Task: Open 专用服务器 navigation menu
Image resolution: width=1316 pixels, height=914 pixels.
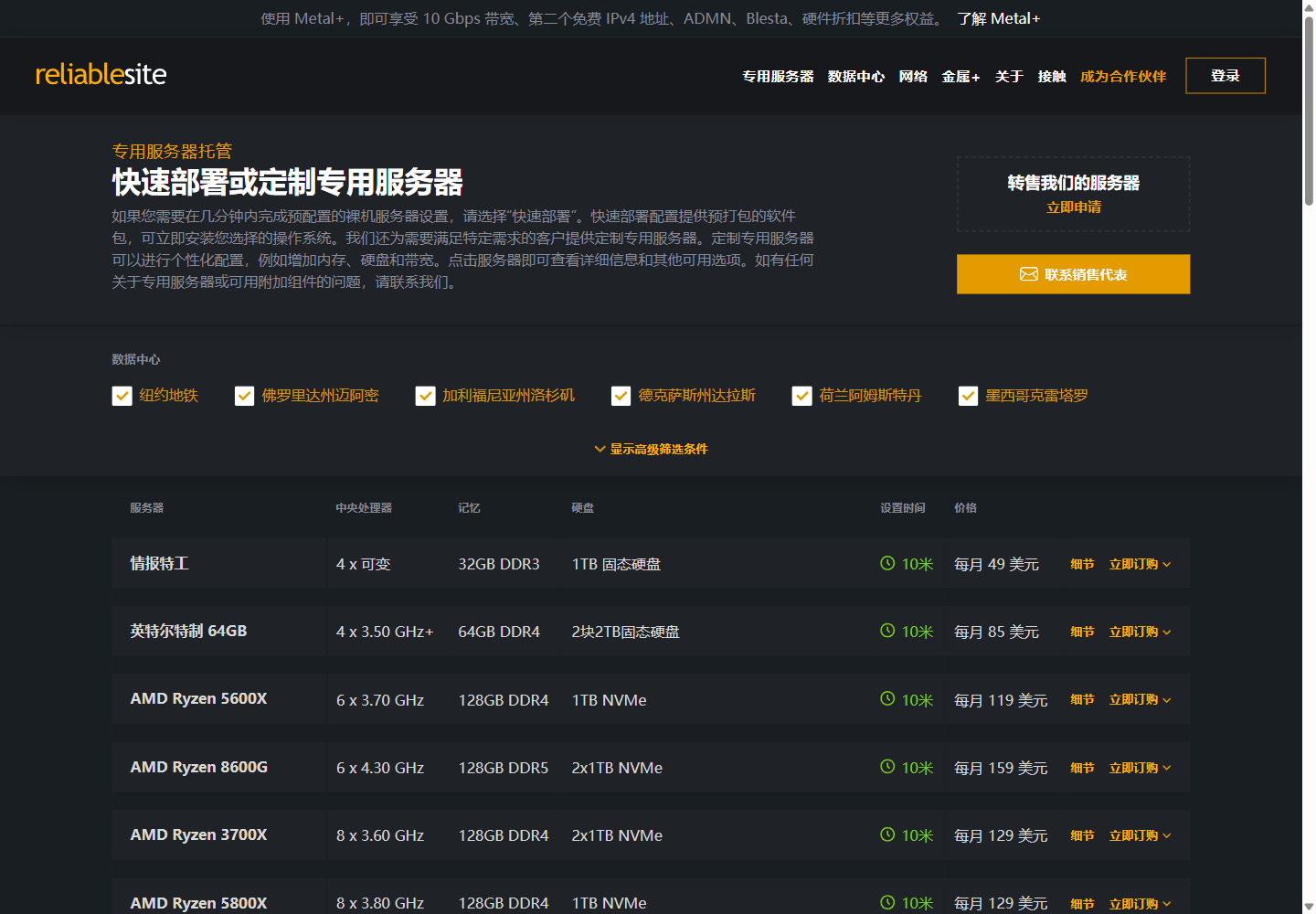Action: pyautogui.click(x=778, y=76)
